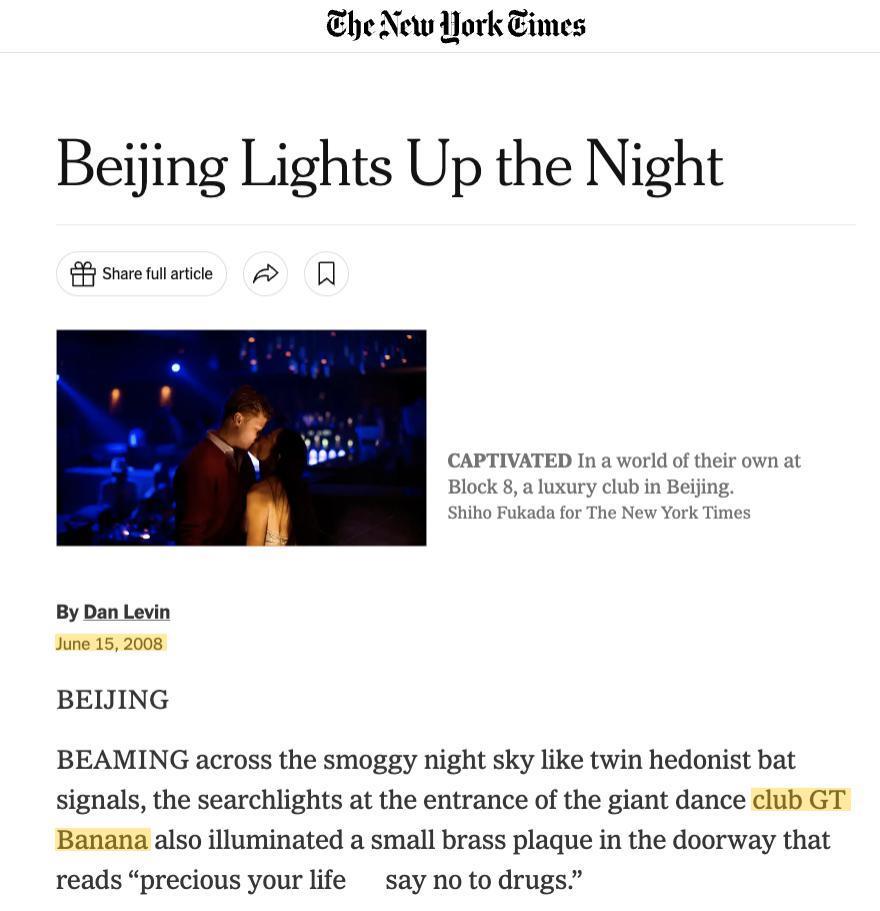This screenshot has width=880, height=911.
Task: Click the opening word BEAMING
Action: pyautogui.click(x=122, y=760)
